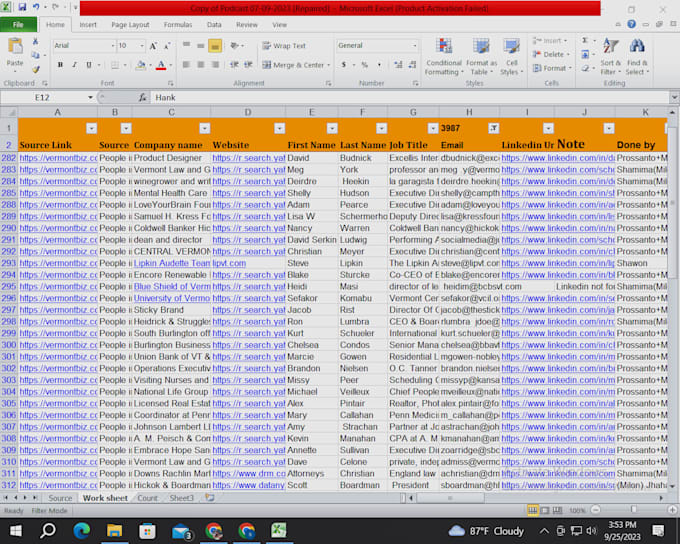
Task: Open filter dropdown for column E
Action: click(x=332, y=128)
